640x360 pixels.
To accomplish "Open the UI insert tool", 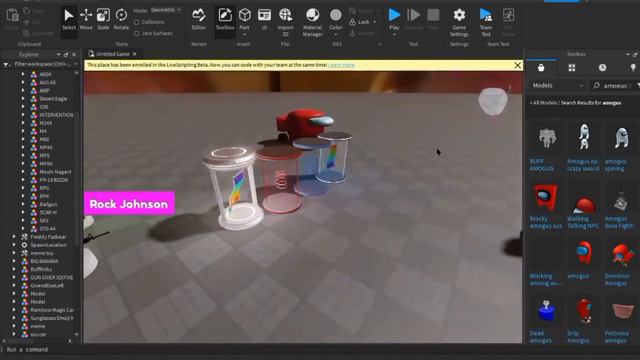I will pos(264,20).
